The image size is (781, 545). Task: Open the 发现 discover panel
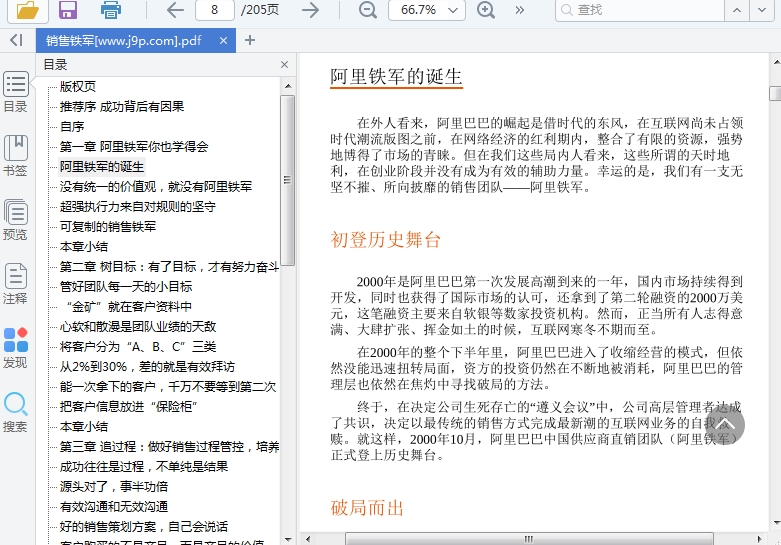pos(15,348)
